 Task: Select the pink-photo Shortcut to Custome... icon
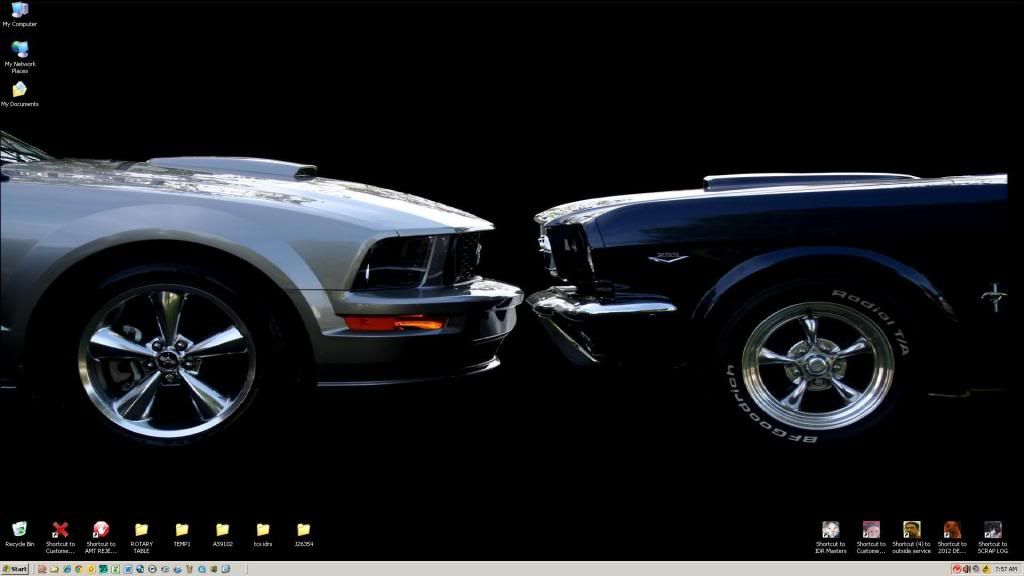(x=871, y=537)
